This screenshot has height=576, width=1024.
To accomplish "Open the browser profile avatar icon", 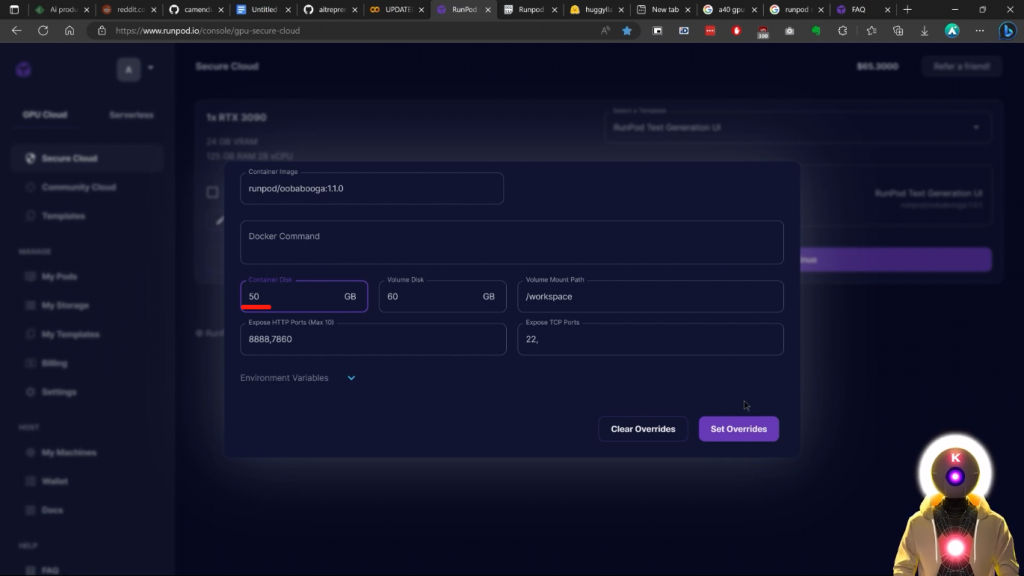I will pyautogui.click(x=952, y=31).
